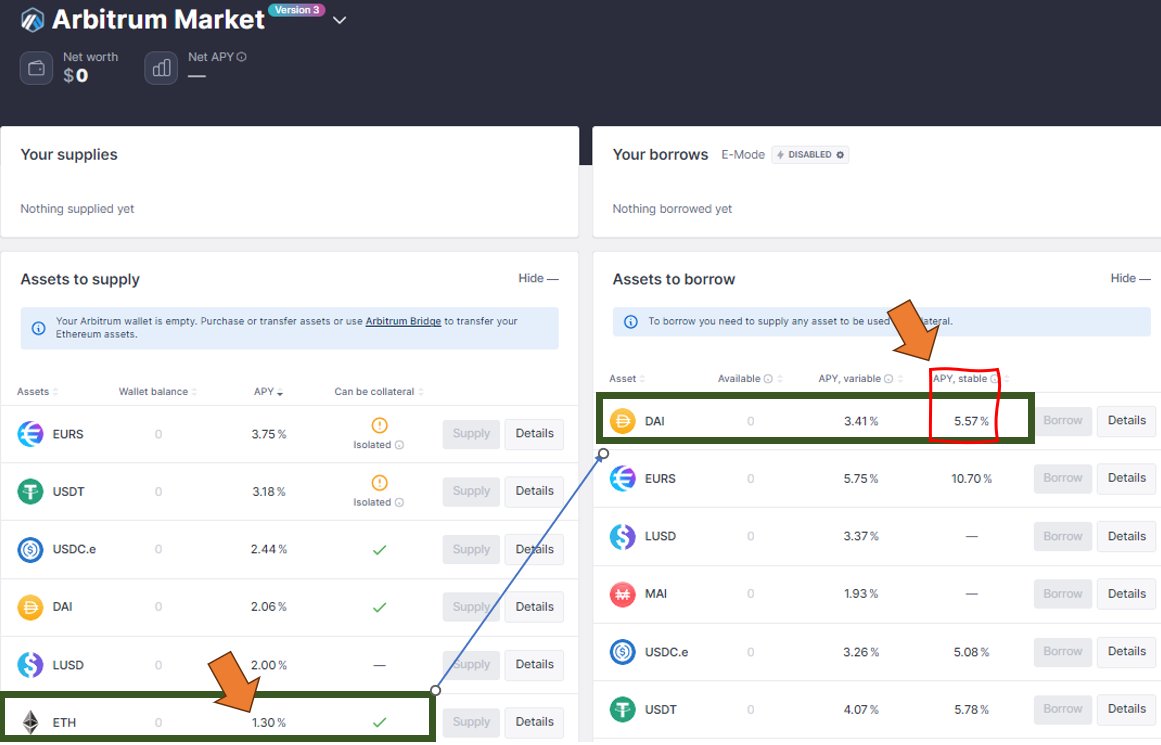Toggle the E-Mode DISABLED setting

coord(810,155)
